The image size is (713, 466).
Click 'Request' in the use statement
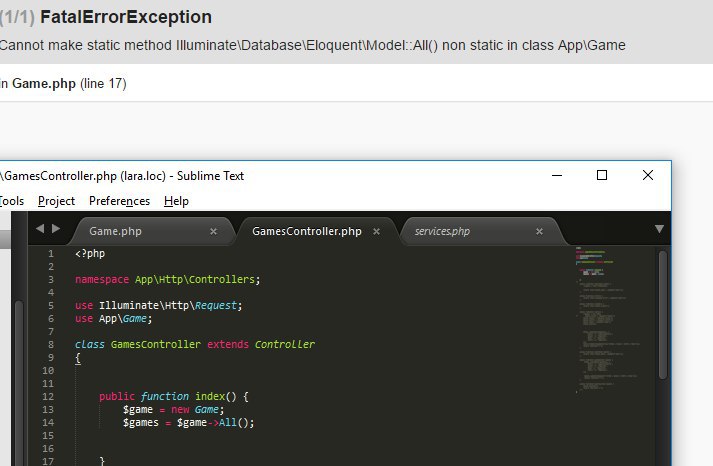[x=216, y=306]
